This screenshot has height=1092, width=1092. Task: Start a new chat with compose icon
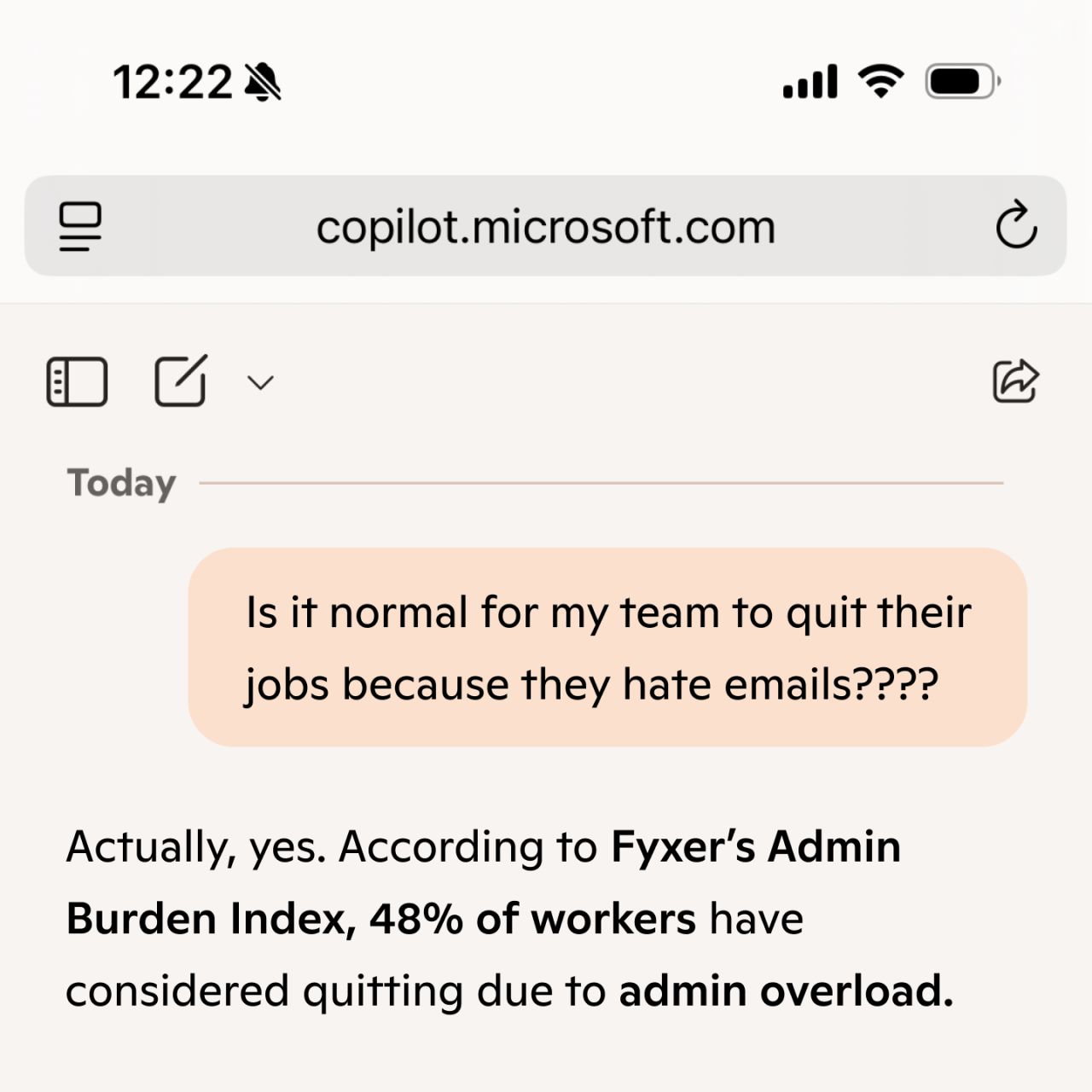click(180, 380)
